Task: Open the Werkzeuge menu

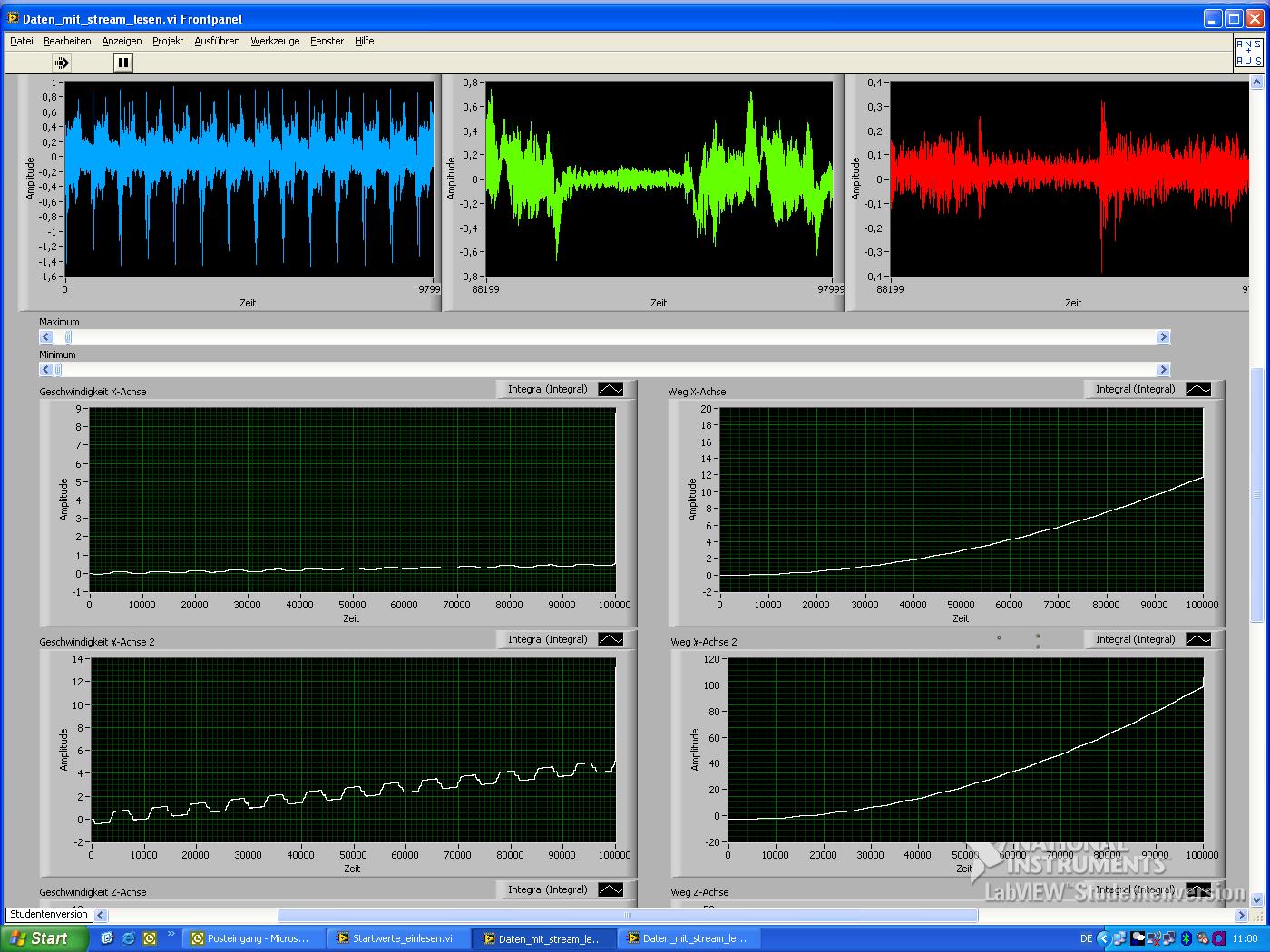Action: [x=275, y=41]
